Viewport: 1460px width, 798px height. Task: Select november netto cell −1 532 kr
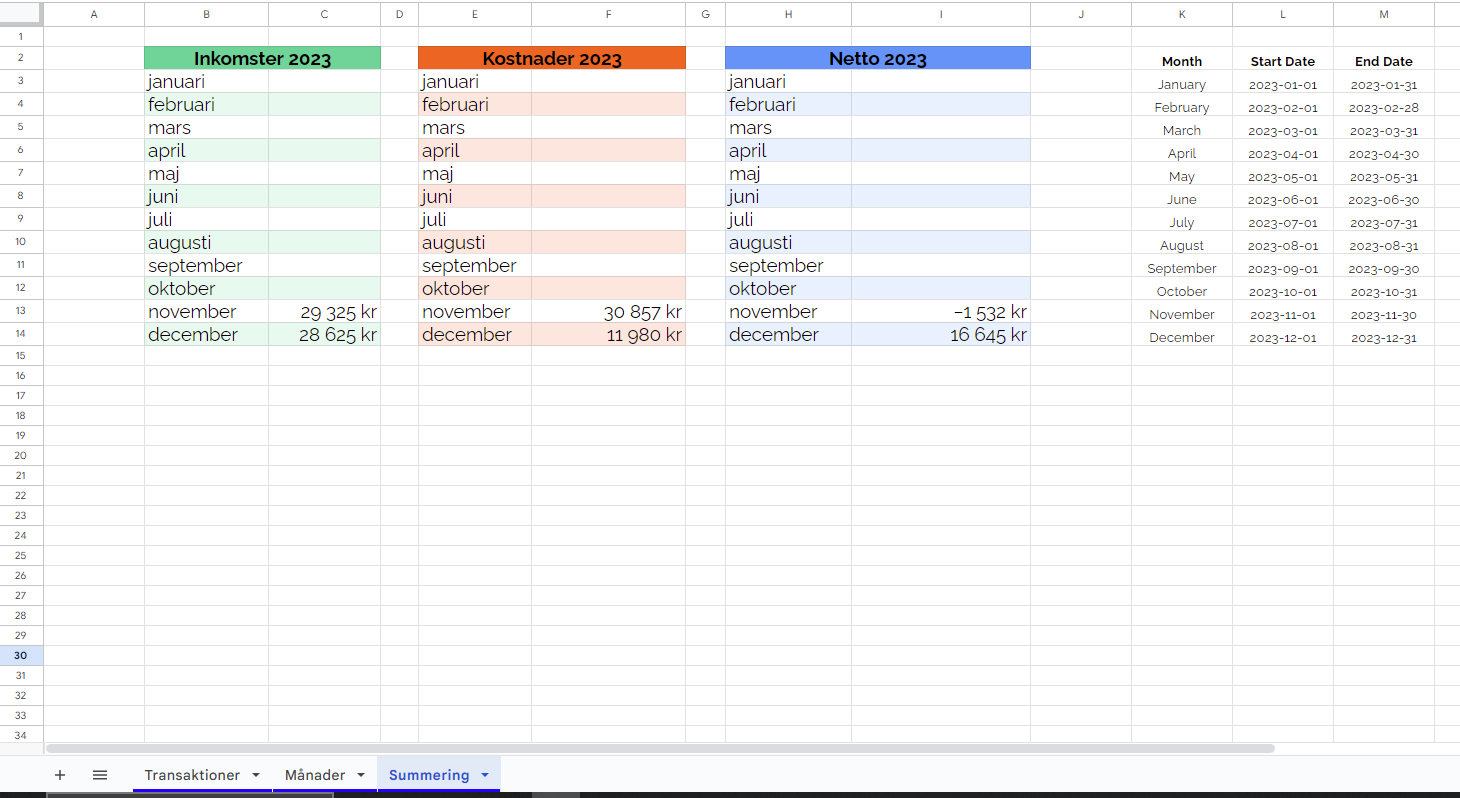coord(940,312)
